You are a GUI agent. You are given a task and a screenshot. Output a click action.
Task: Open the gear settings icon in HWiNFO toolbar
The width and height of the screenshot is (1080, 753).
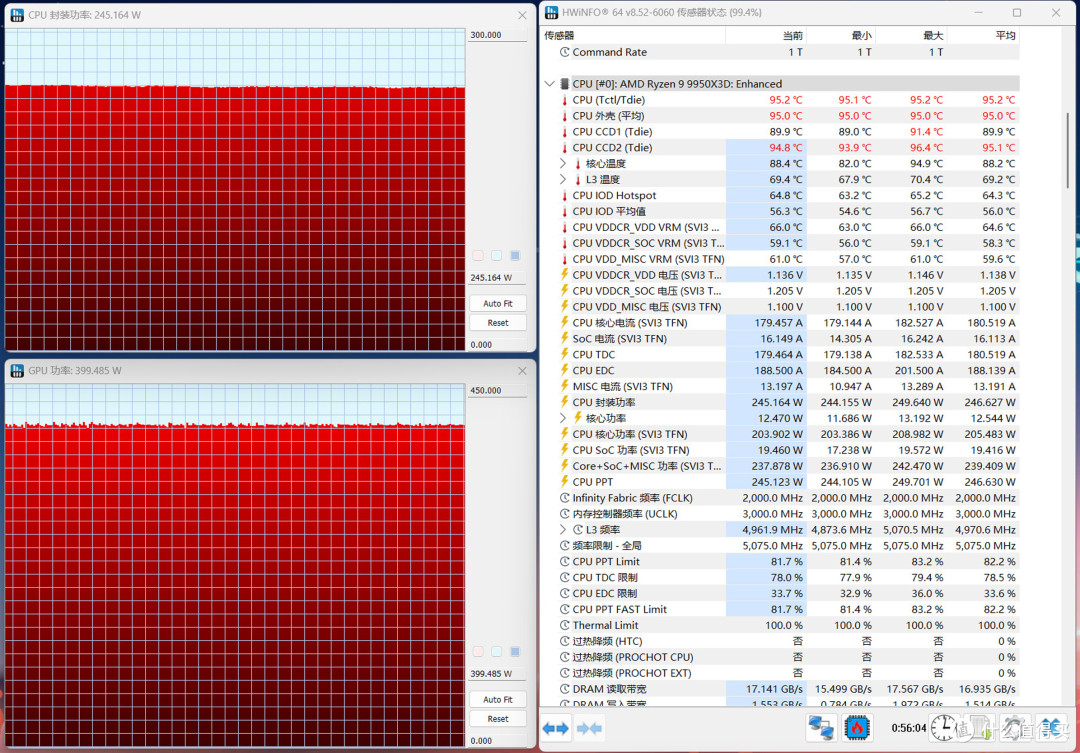point(1013,728)
